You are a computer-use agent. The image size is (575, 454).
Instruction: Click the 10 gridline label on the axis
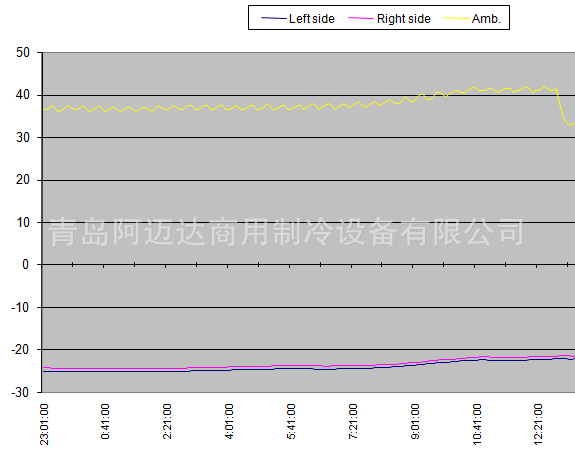point(23,222)
